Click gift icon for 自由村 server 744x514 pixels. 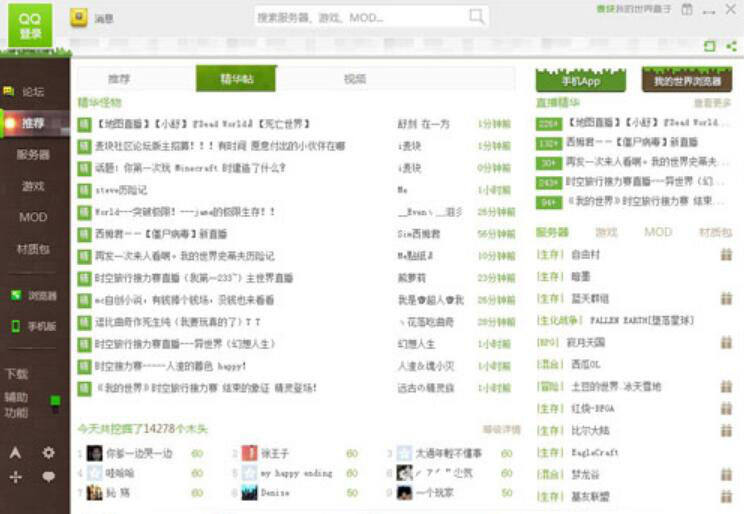coord(726,254)
